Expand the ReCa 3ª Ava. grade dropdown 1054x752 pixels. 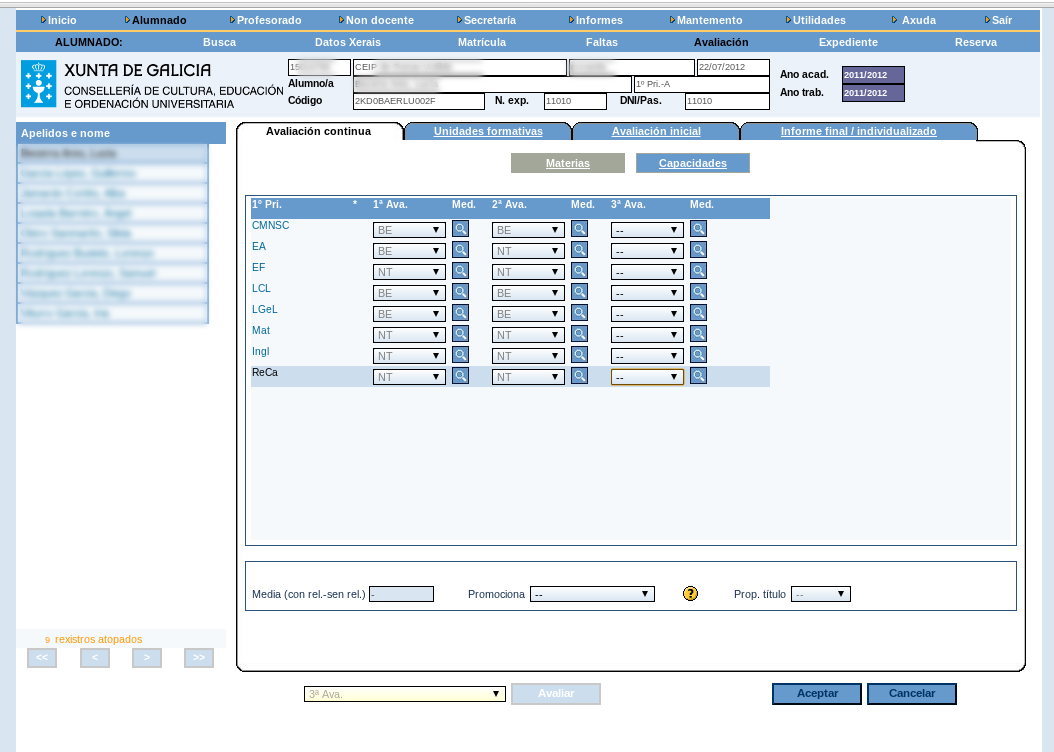(647, 377)
